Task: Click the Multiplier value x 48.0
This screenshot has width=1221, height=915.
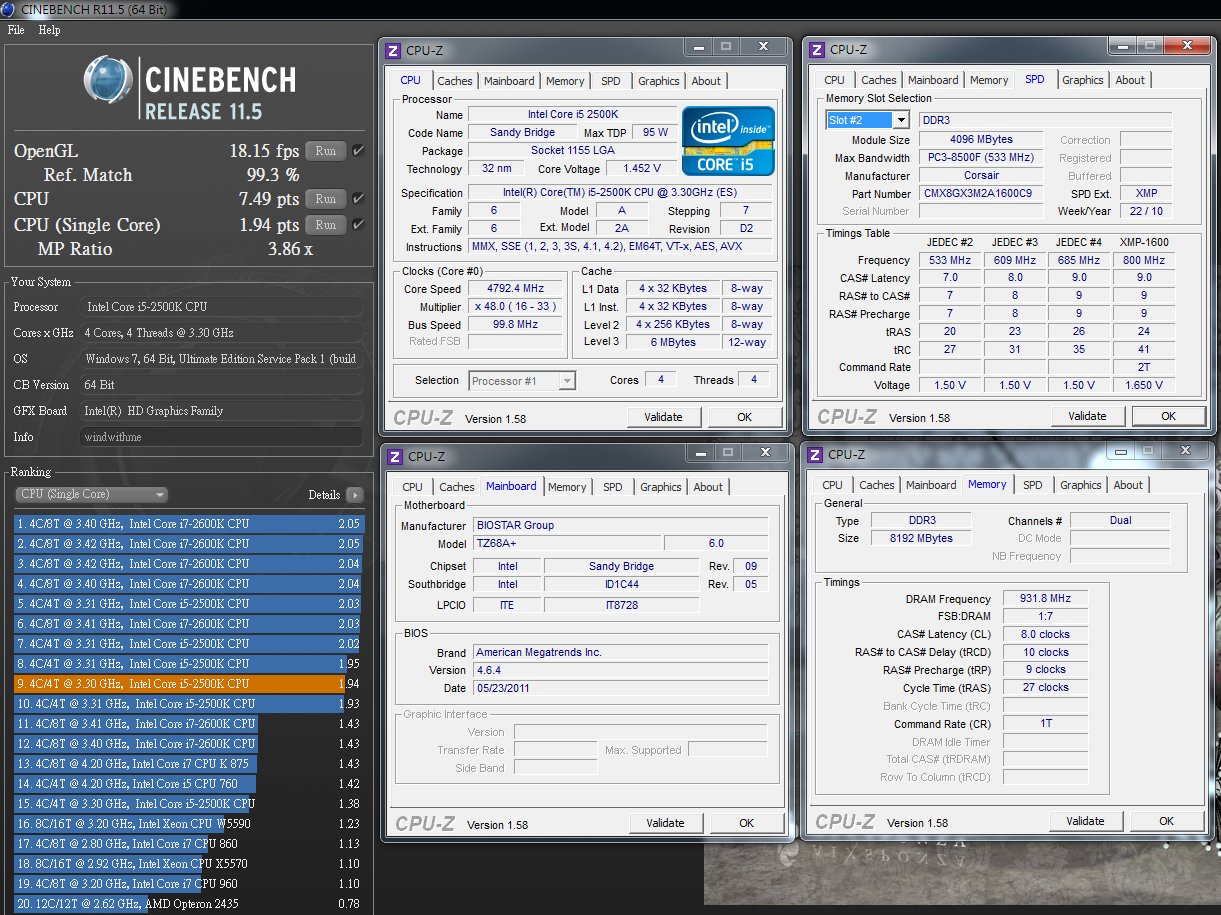Action: point(515,307)
